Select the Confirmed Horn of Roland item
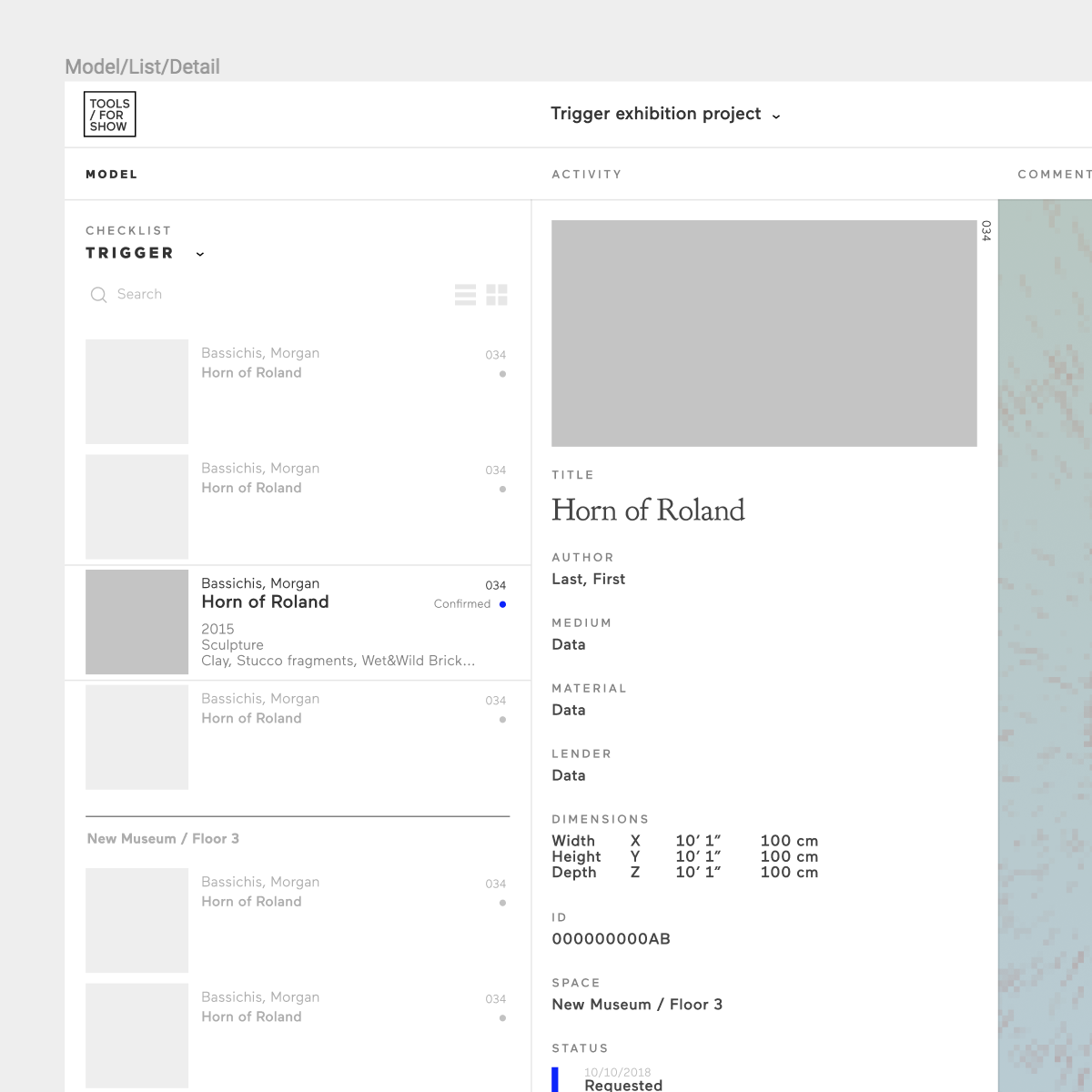The image size is (1092, 1092). 298,622
